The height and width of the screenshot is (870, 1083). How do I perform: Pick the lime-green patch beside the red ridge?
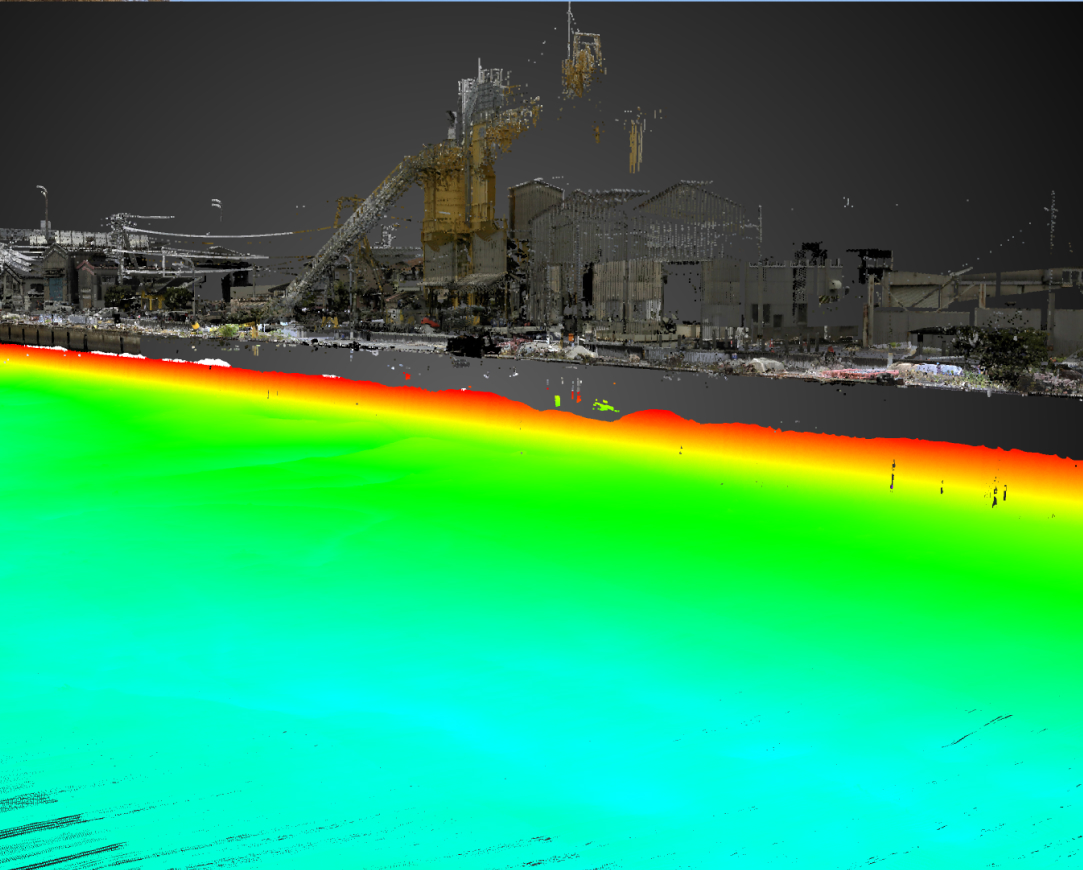605,406
